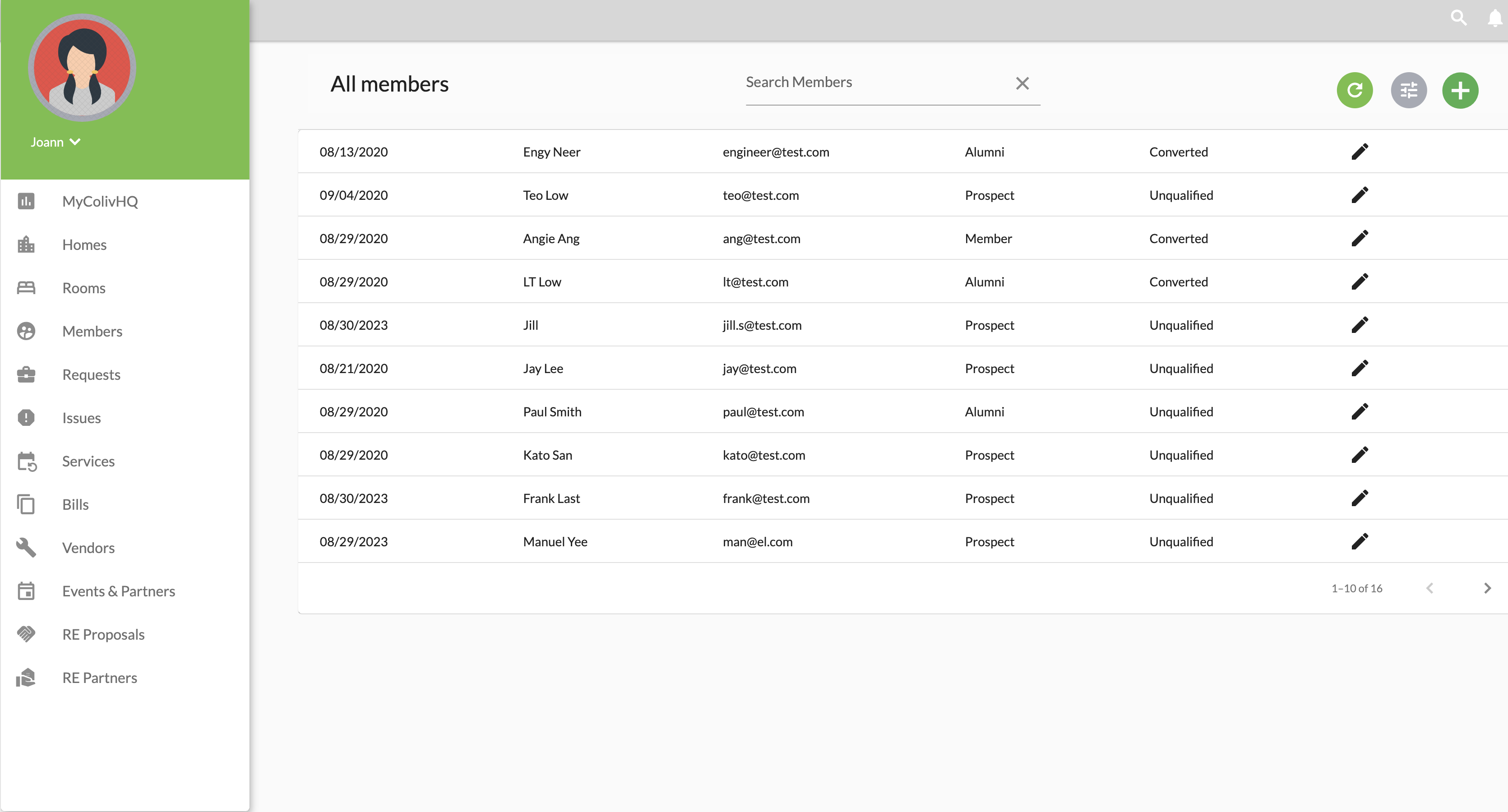Click the RE Proposals handshake icon
Image resolution: width=1508 pixels, height=812 pixels.
(26, 634)
